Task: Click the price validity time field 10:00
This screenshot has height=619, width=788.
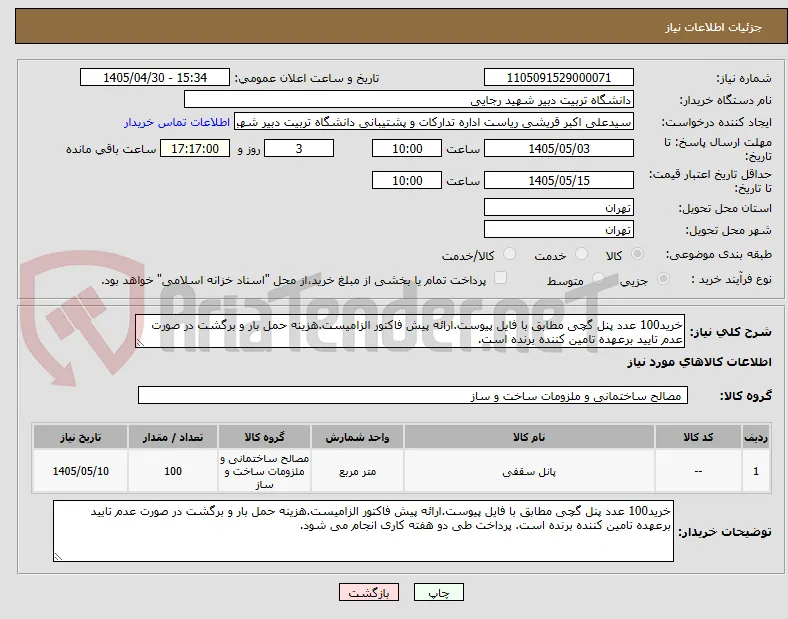Action: [407, 180]
